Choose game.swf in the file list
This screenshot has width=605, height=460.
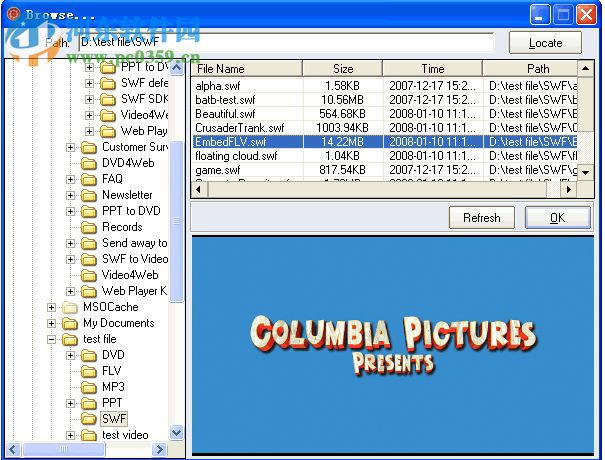tap(384, 170)
